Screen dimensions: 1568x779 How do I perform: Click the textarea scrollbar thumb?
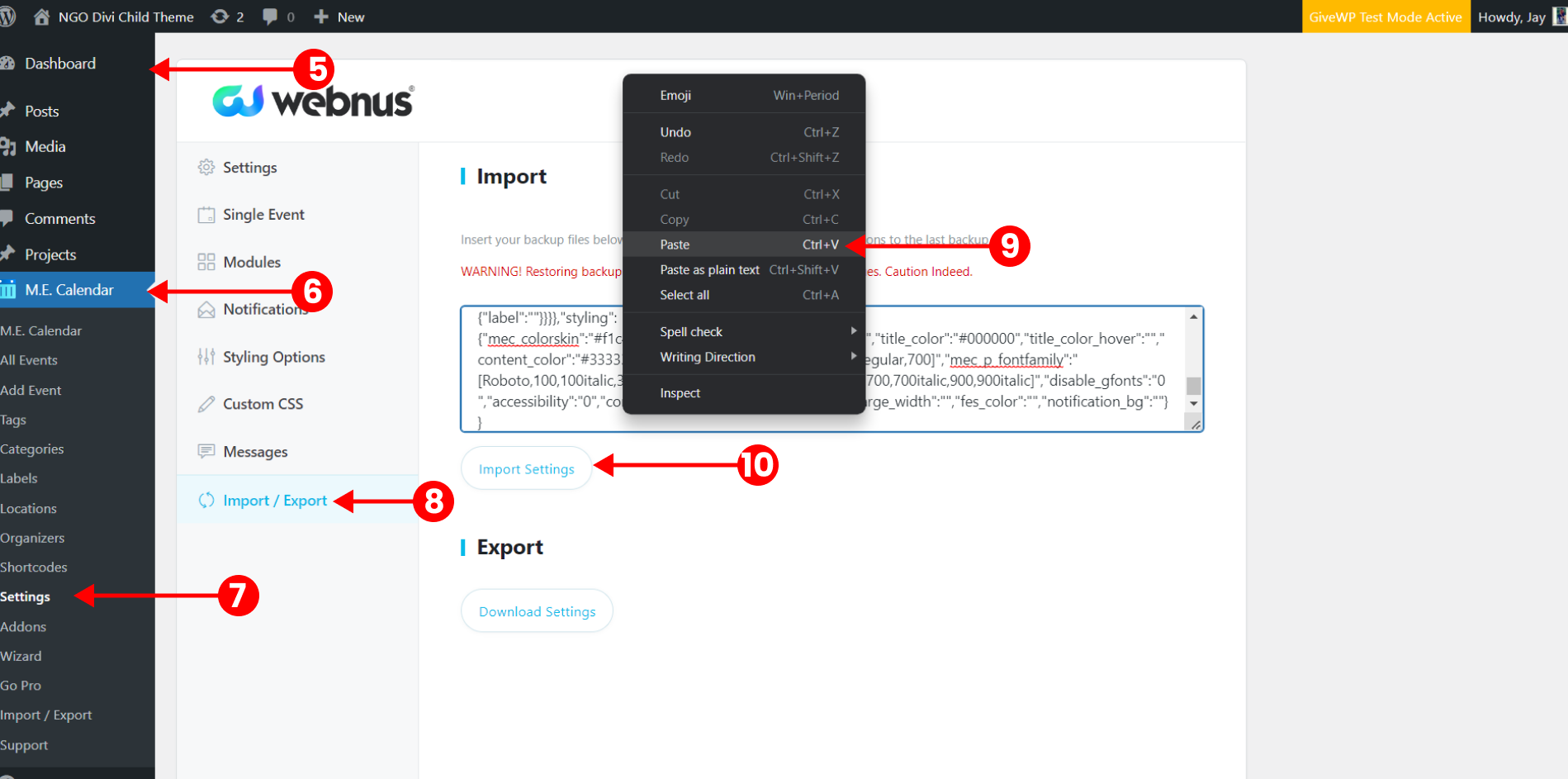click(1194, 386)
